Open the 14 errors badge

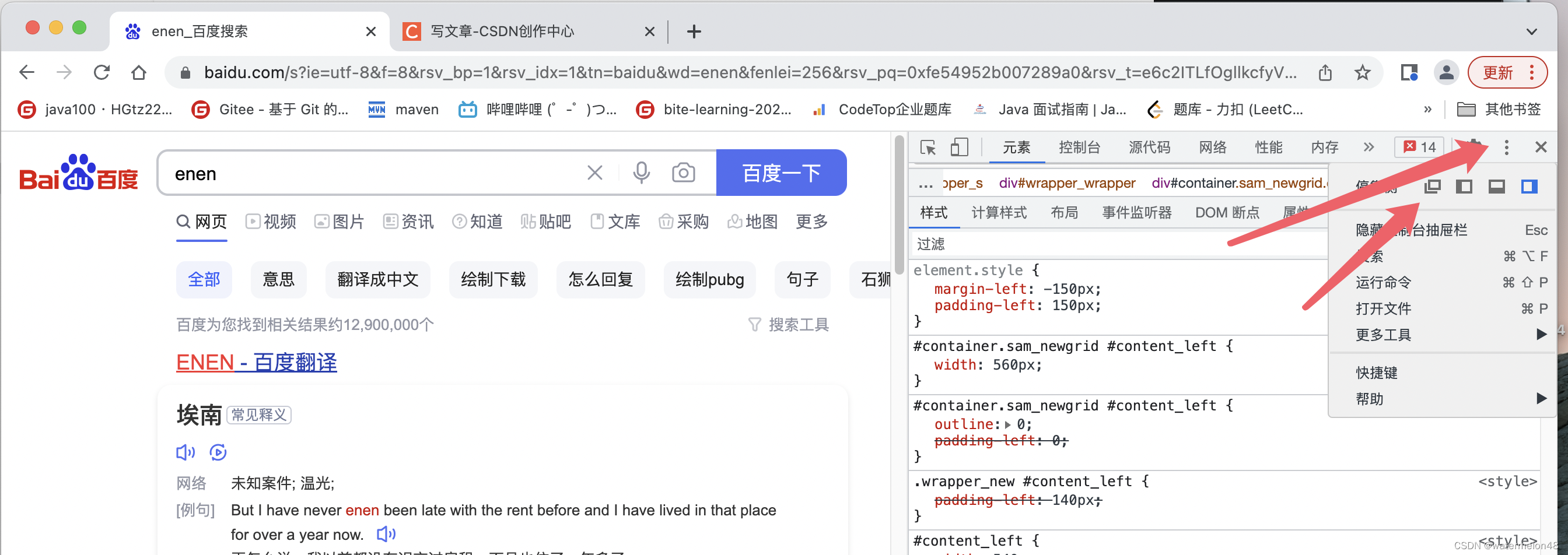pos(1419,147)
